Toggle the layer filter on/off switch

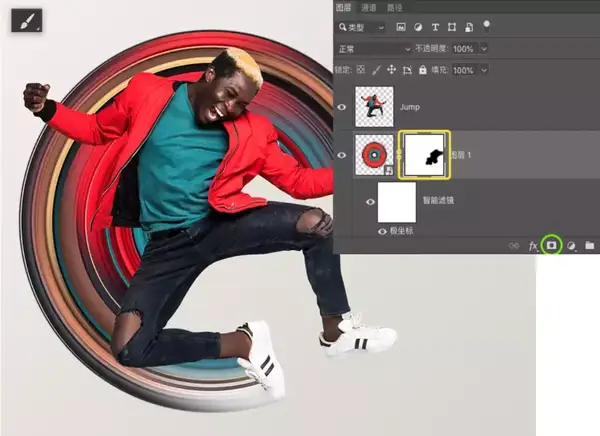click(487, 26)
